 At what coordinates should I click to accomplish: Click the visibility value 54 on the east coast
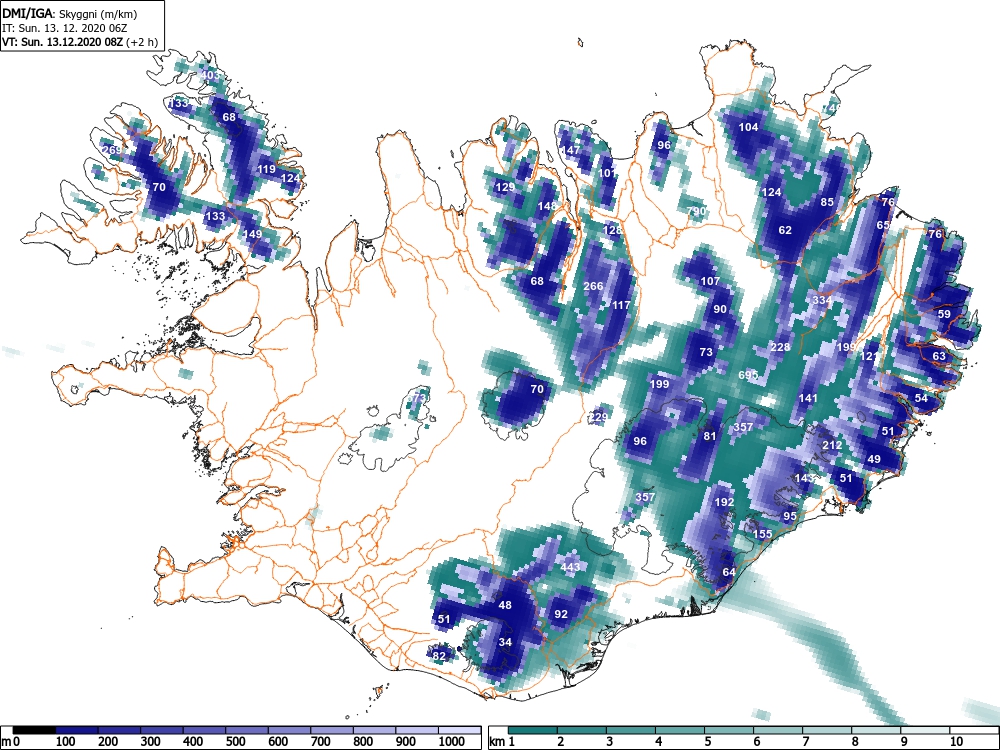tap(921, 398)
